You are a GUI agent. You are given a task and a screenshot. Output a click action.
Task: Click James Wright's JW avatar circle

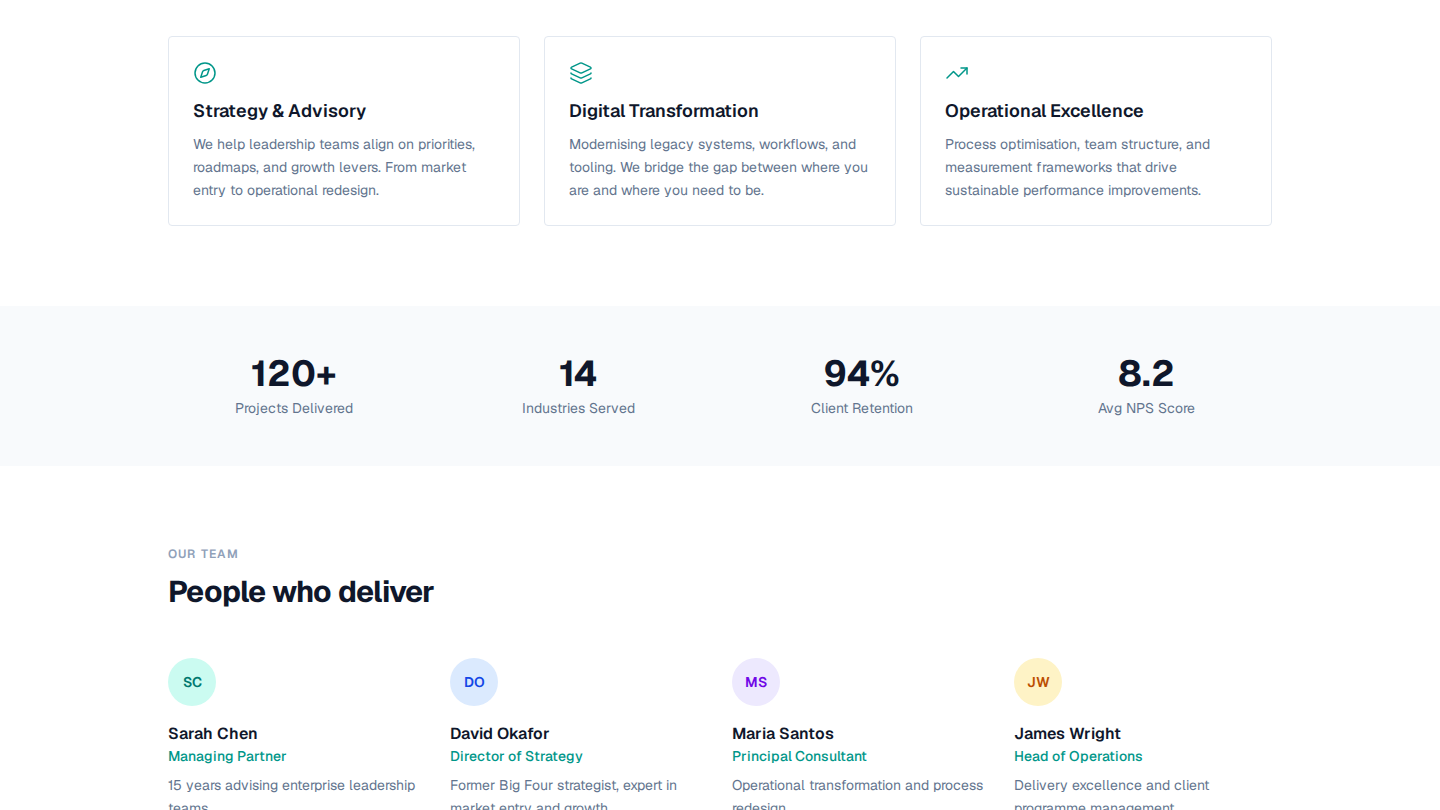pos(1038,681)
